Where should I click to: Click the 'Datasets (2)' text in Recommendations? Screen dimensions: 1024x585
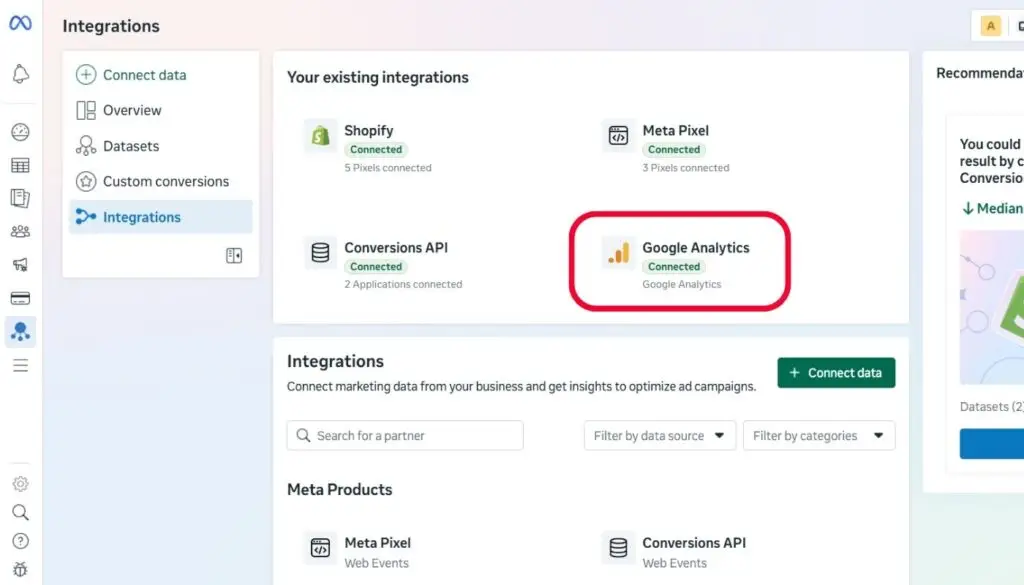click(x=991, y=407)
